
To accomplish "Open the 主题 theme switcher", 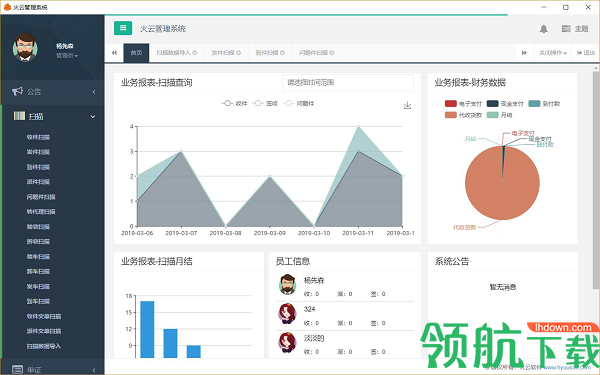I will coord(575,29).
